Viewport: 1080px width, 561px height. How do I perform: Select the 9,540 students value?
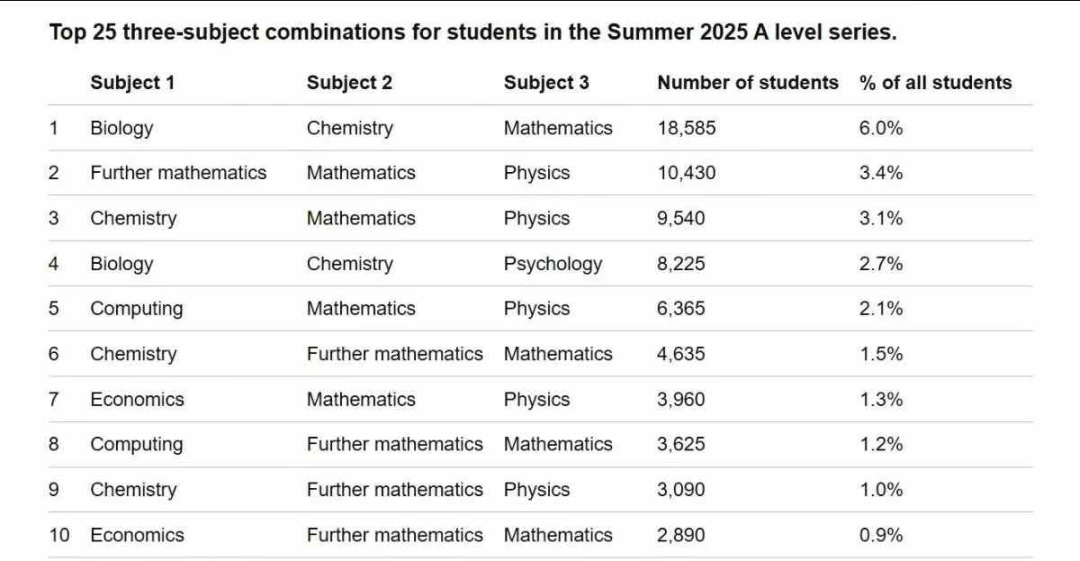pyautogui.click(x=680, y=218)
